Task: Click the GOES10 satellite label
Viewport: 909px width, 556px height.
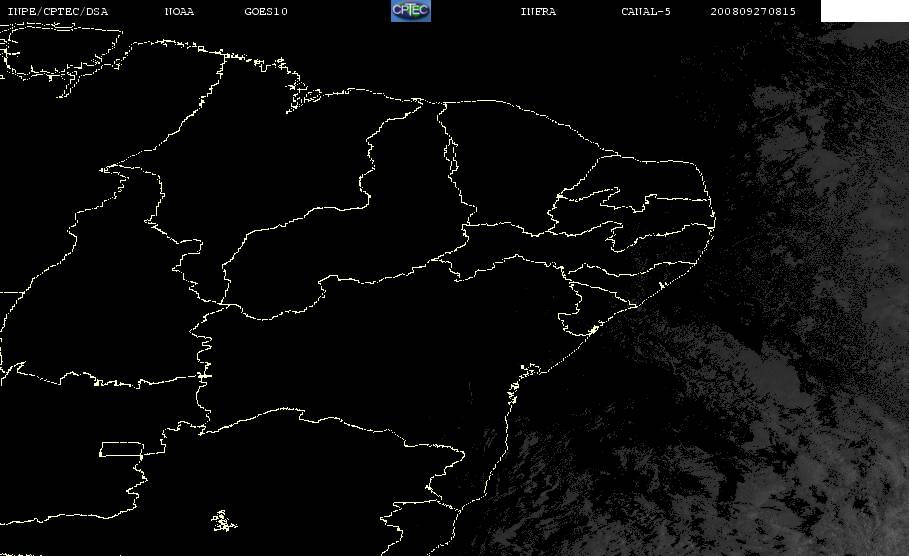Action: (266, 11)
